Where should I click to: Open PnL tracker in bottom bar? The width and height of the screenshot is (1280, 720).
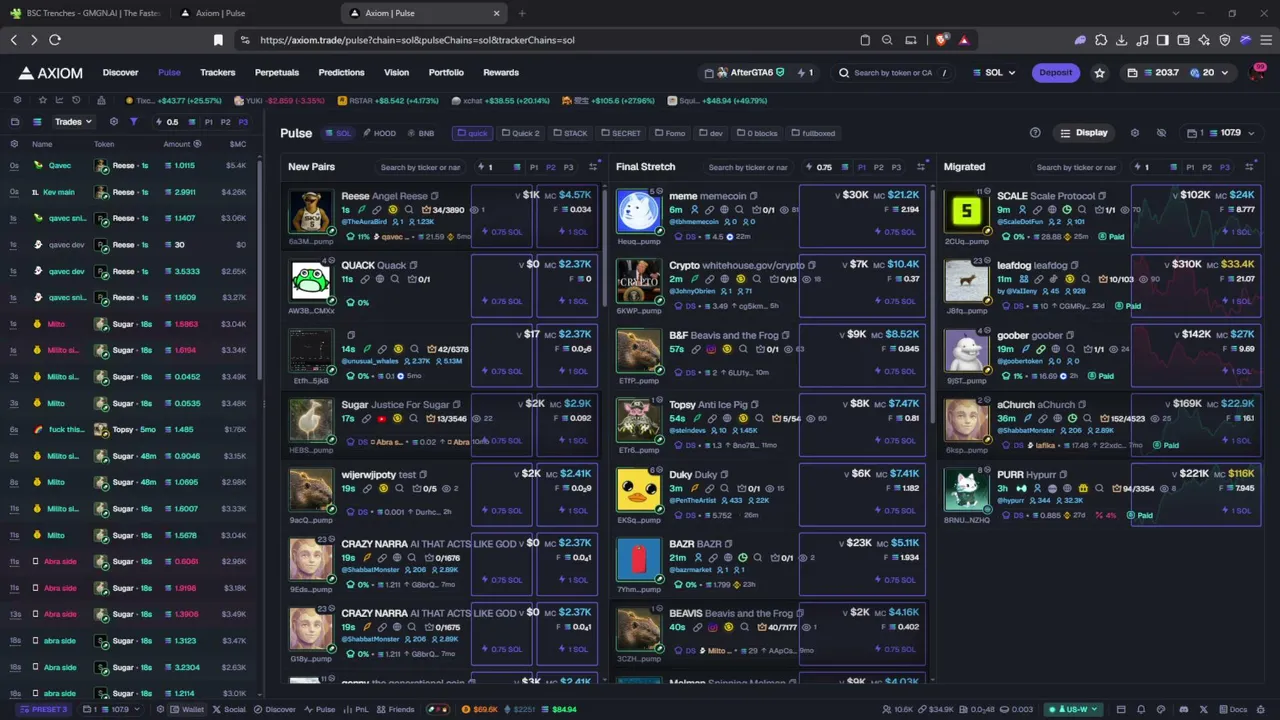pyautogui.click(x=356, y=709)
